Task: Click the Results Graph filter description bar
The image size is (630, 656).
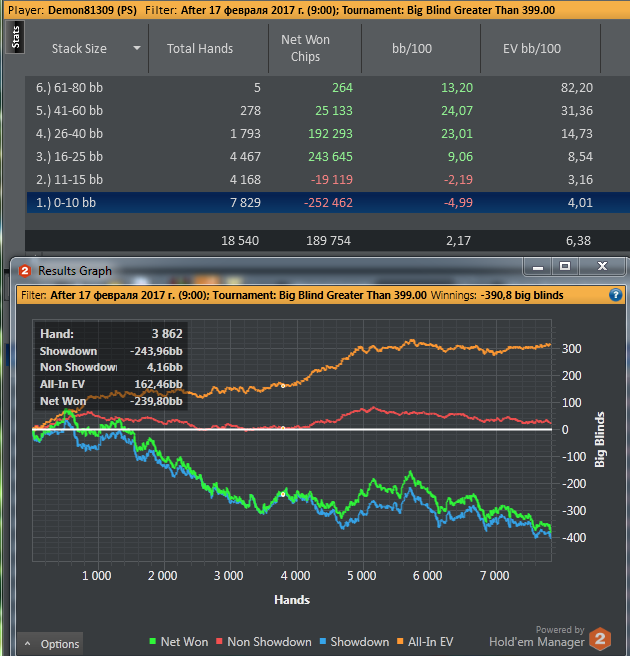Action: [x=321, y=295]
